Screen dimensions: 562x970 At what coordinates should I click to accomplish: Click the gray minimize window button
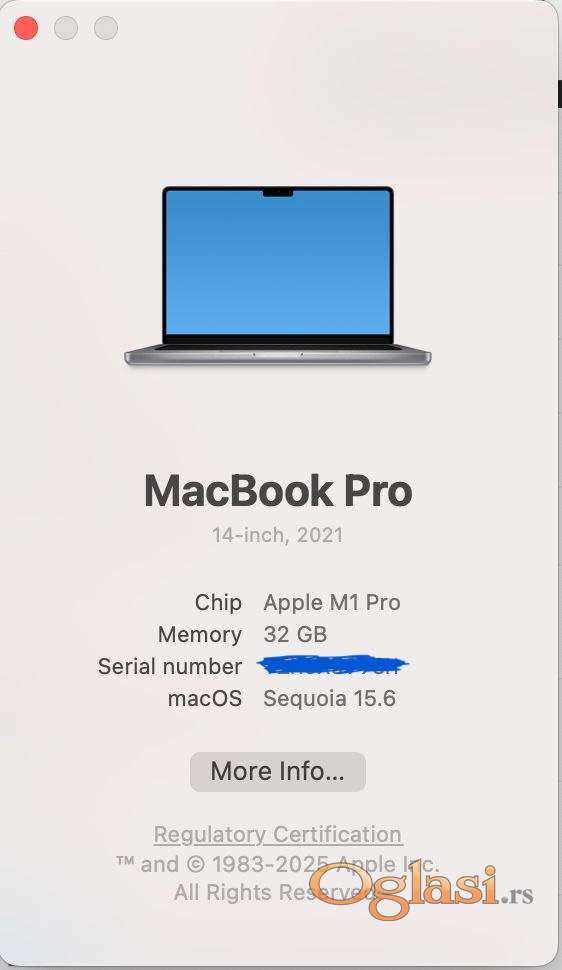tap(66, 28)
